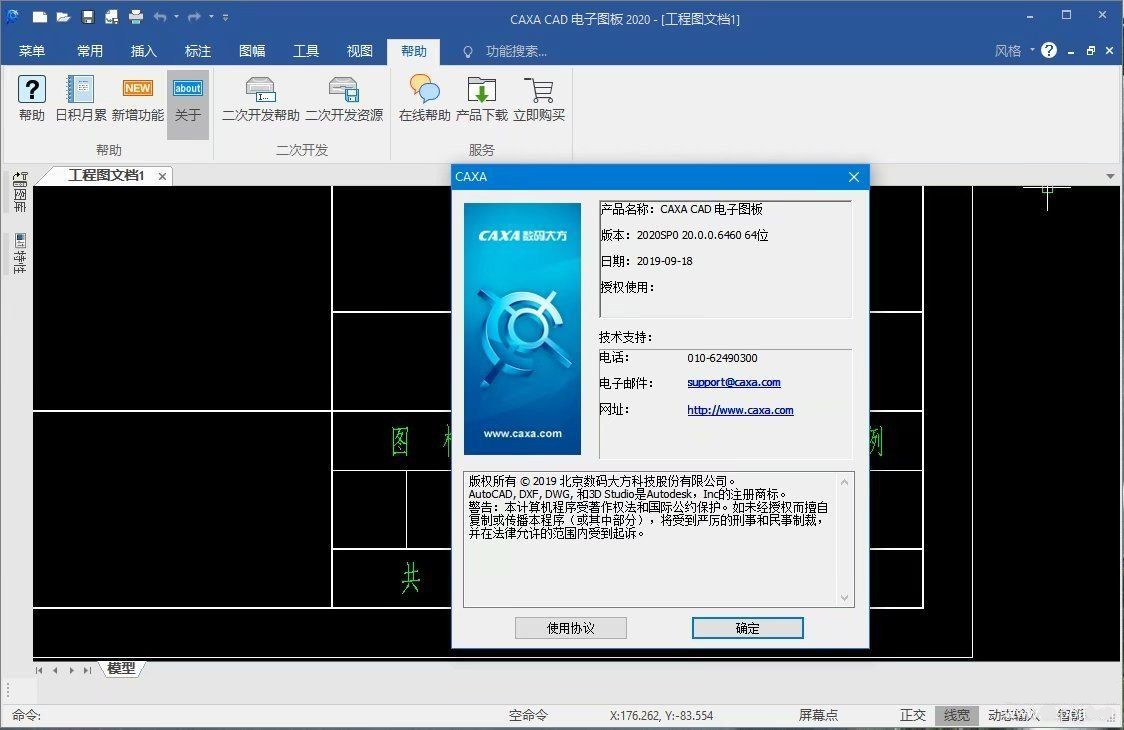This screenshot has width=1124, height=730.
Task: Open the undo history dropdown arrow
Action: pyautogui.click(x=176, y=16)
